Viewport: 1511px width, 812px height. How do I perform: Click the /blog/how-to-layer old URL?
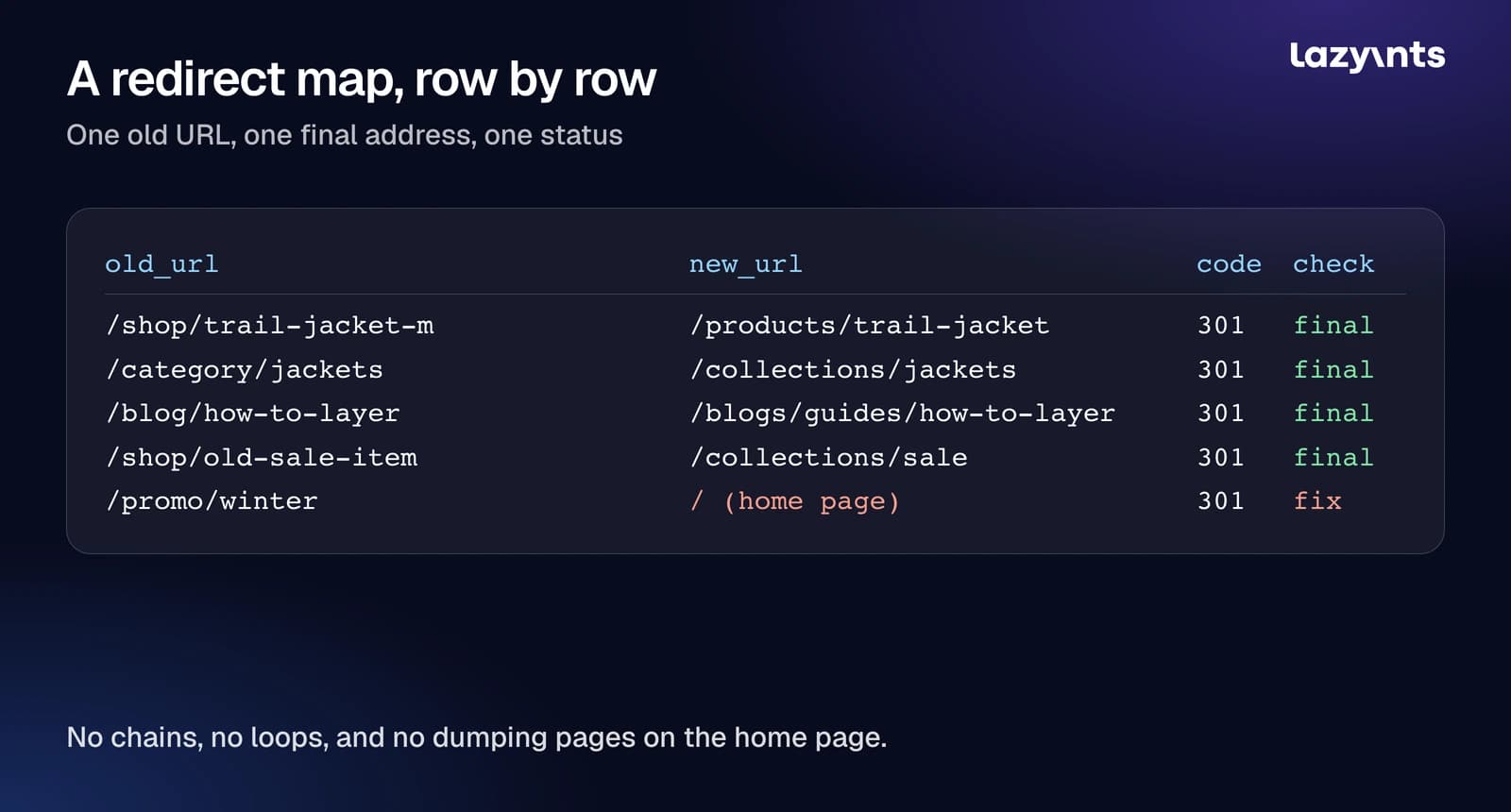253,414
